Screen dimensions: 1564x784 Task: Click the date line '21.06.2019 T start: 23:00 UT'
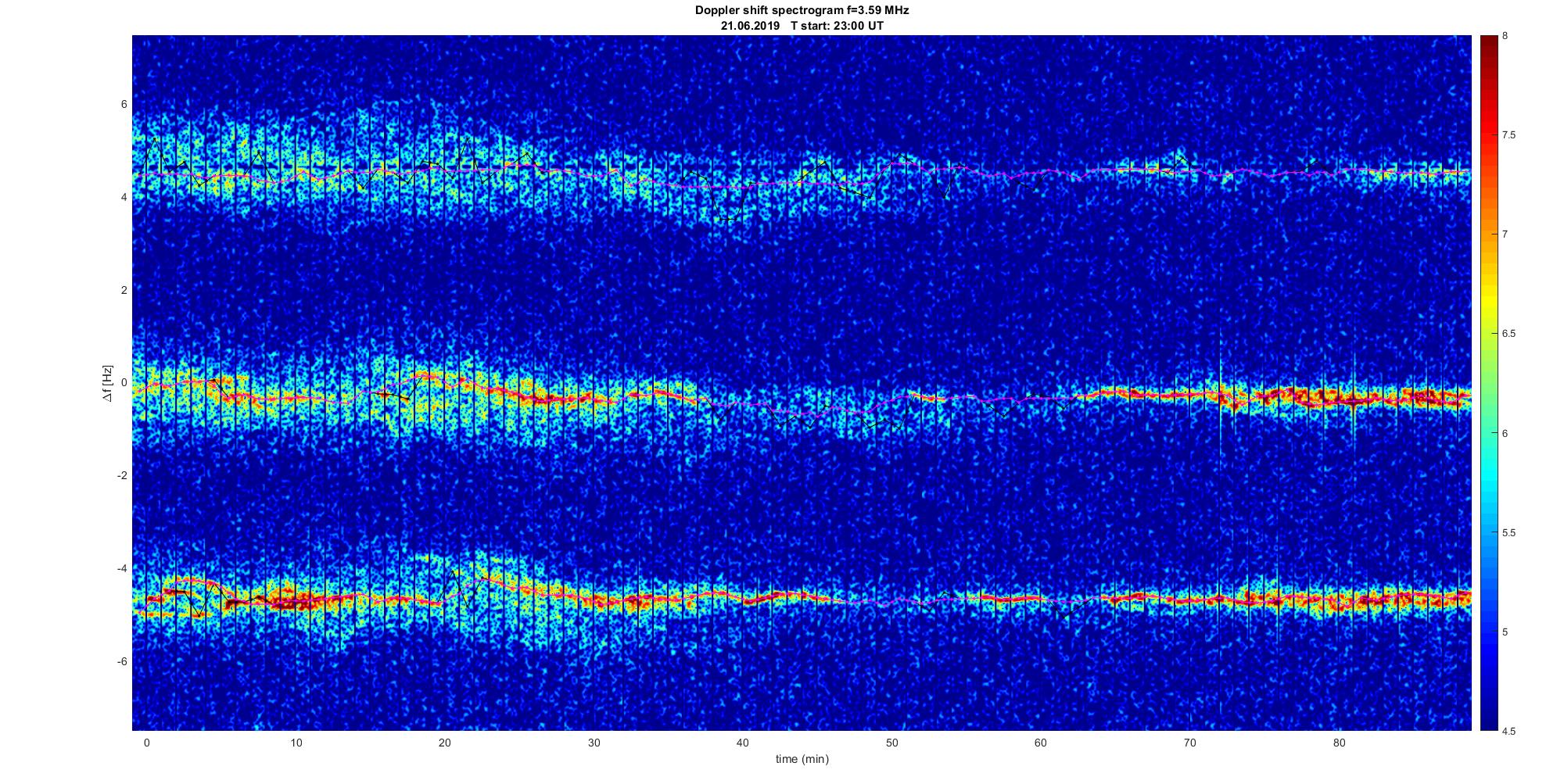click(x=802, y=25)
